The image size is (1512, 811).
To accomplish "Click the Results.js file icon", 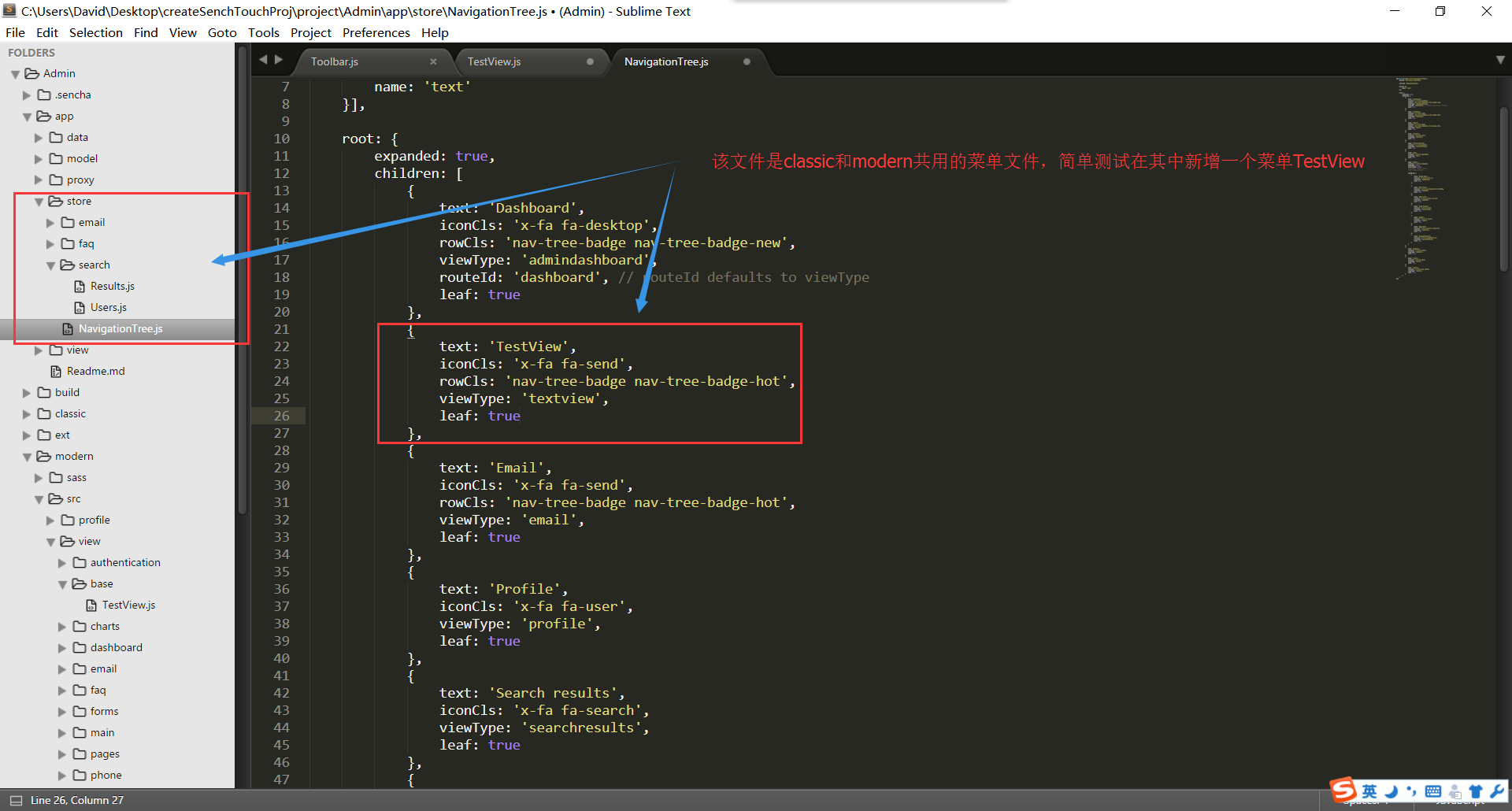I will click(80, 286).
